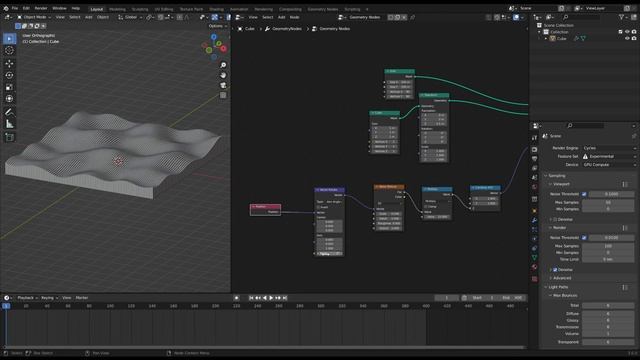The width and height of the screenshot is (640, 360).
Task: Click the pin icon in node editor header
Action: (412, 17)
